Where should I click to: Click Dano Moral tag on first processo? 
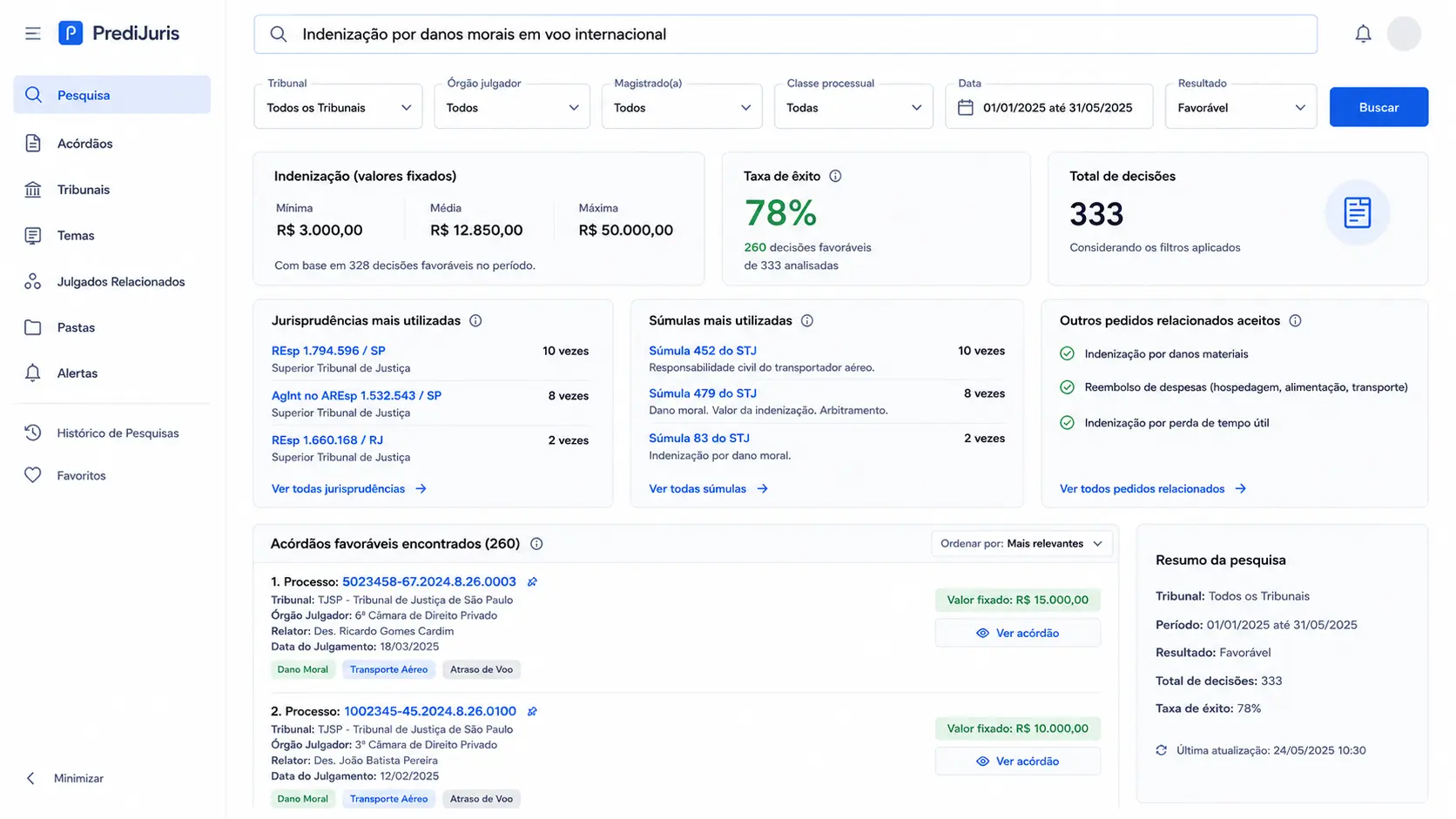tap(302, 669)
